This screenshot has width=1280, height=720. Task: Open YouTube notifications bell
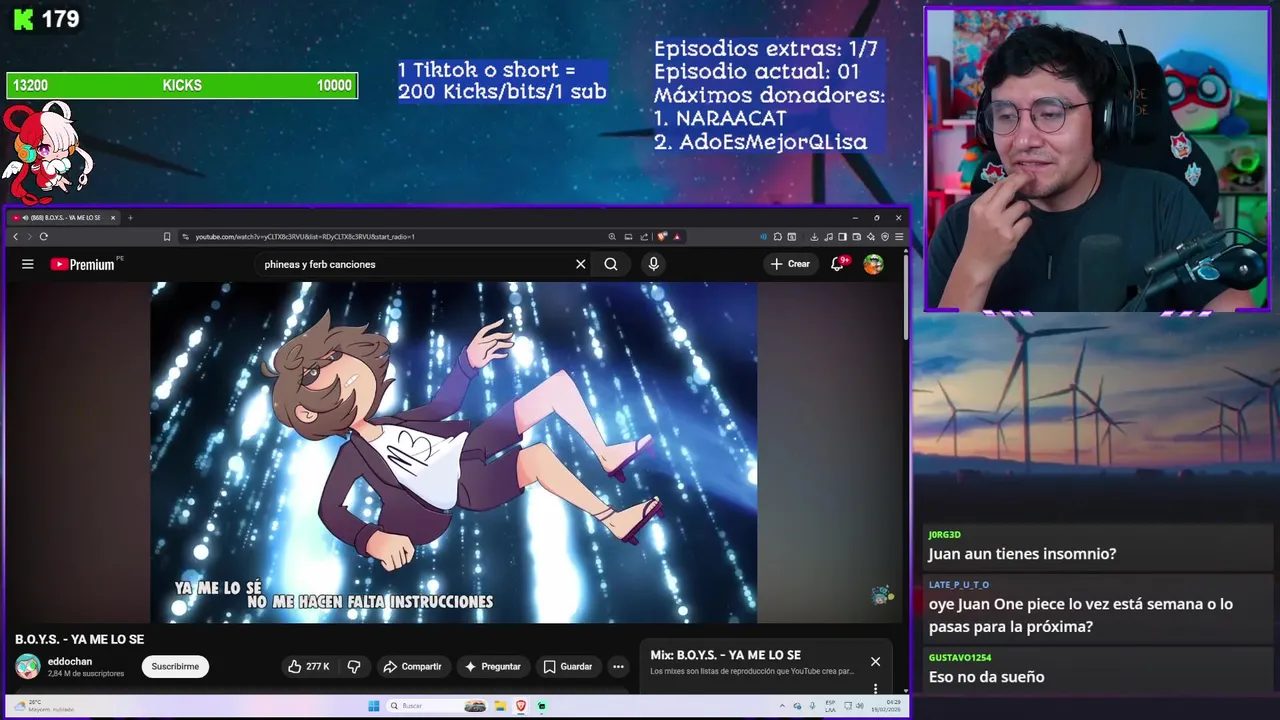click(837, 264)
